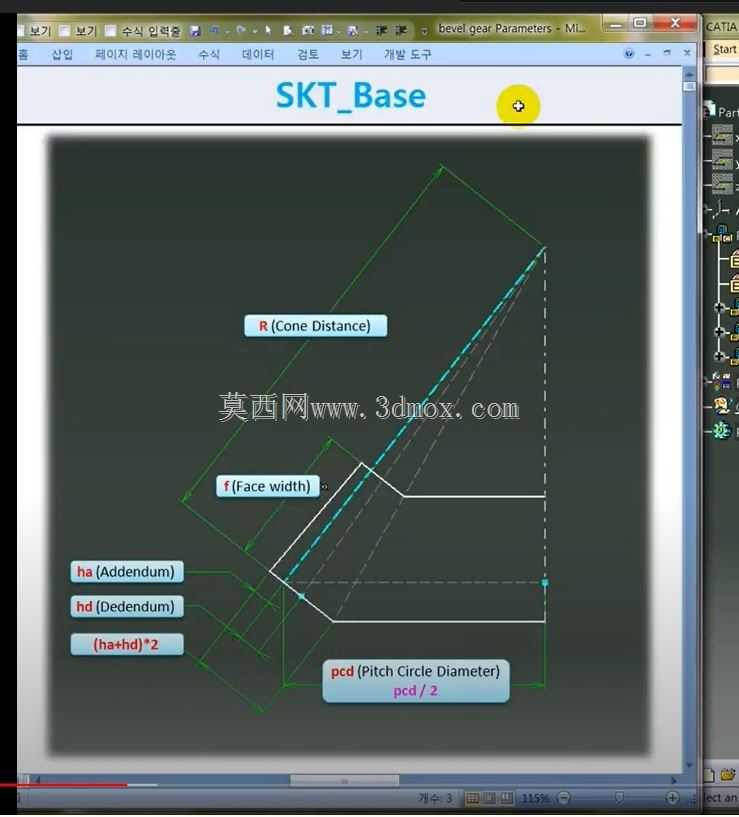The image size is (739, 817).
Task: Click the zoom slider handle
Action: click(x=619, y=798)
